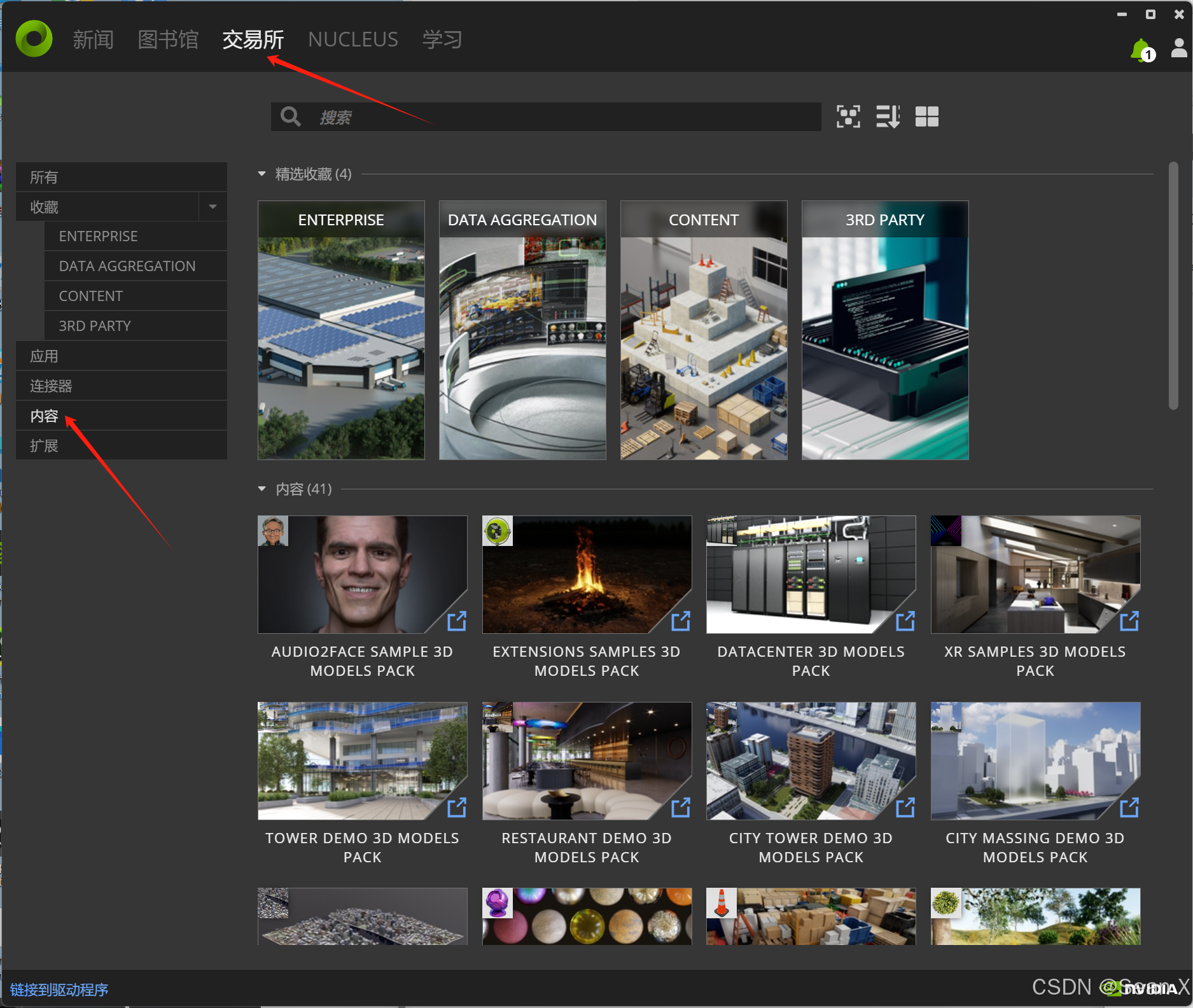Collapse the 精选收藏 (4) section
The width and height of the screenshot is (1193, 1008).
(x=262, y=174)
